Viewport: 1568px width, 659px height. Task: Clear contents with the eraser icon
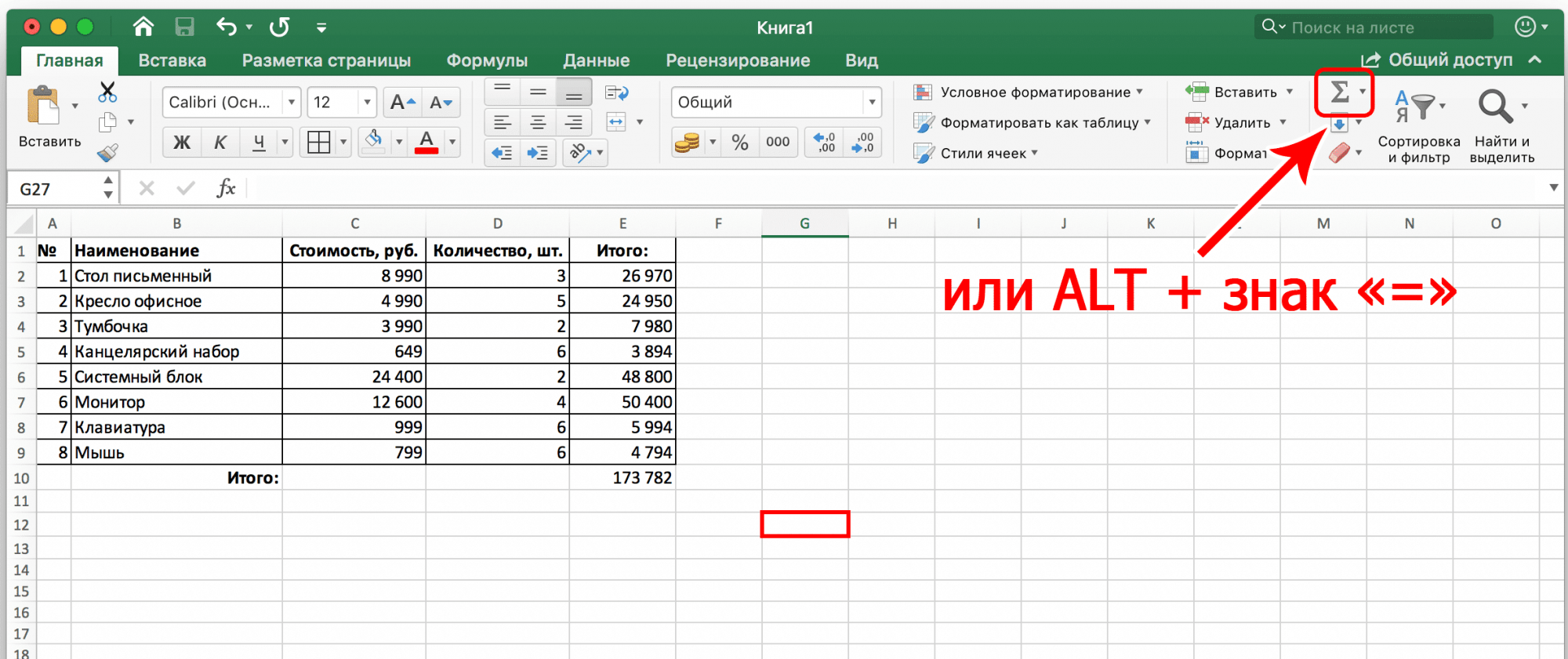(1339, 153)
